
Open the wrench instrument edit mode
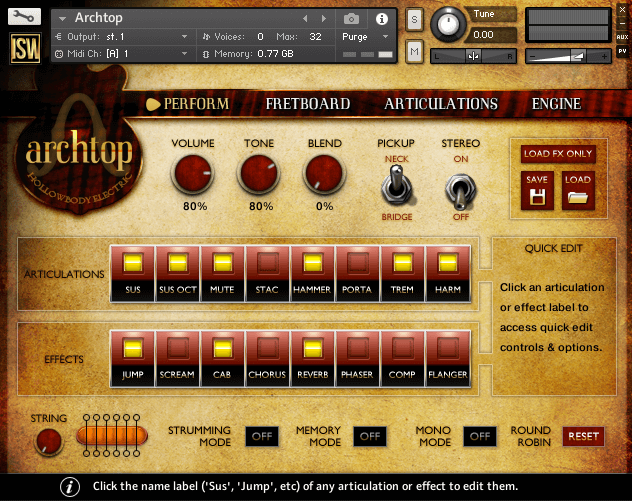(x=24, y=17)
